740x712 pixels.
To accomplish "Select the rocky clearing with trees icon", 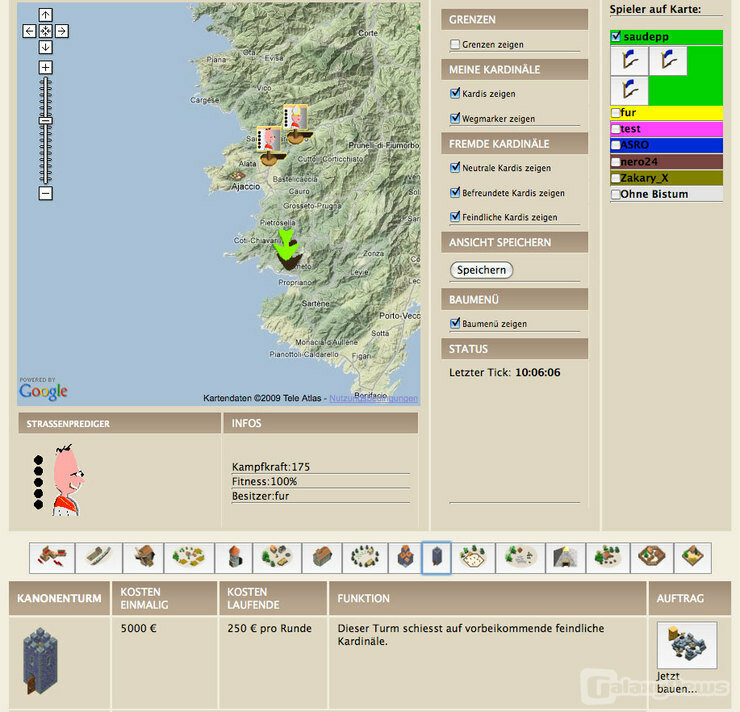I will coord(520,558).
